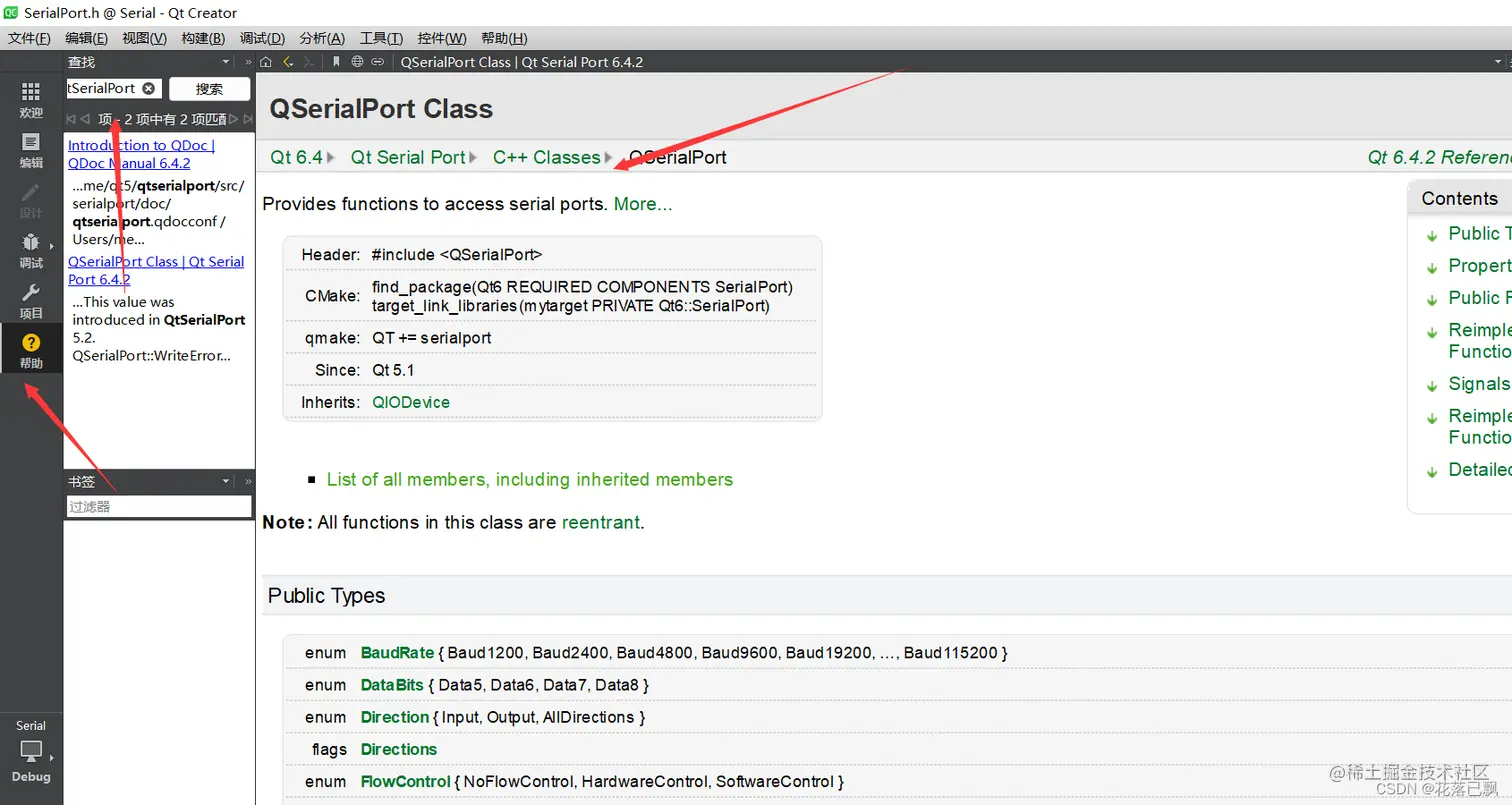Image resolution: width=1512 pixels, height=805 pixels.
Task: Go to next search results page
Action: pyautogui.click(x=234, y=119)
